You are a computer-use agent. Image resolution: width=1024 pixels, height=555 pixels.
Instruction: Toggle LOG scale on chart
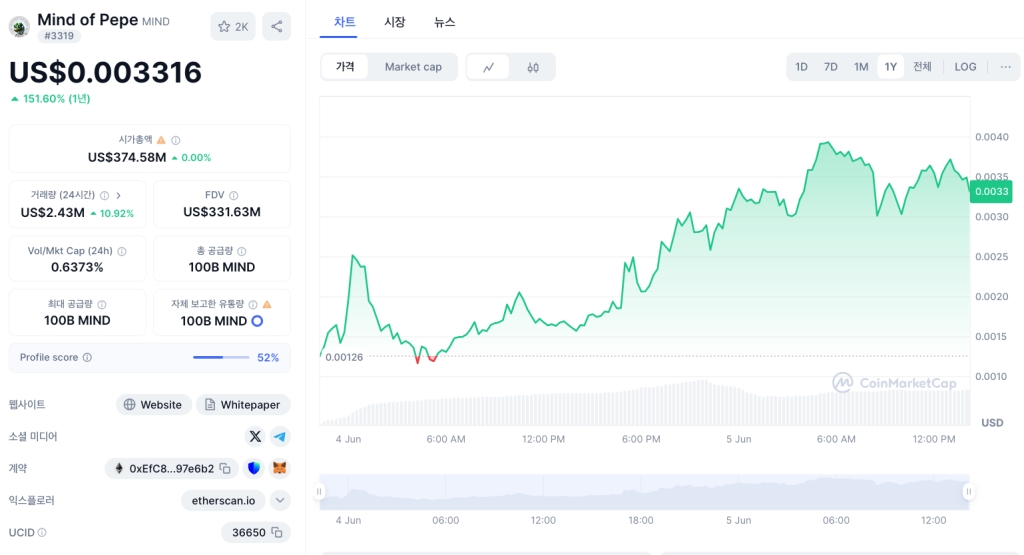(965, 67)
